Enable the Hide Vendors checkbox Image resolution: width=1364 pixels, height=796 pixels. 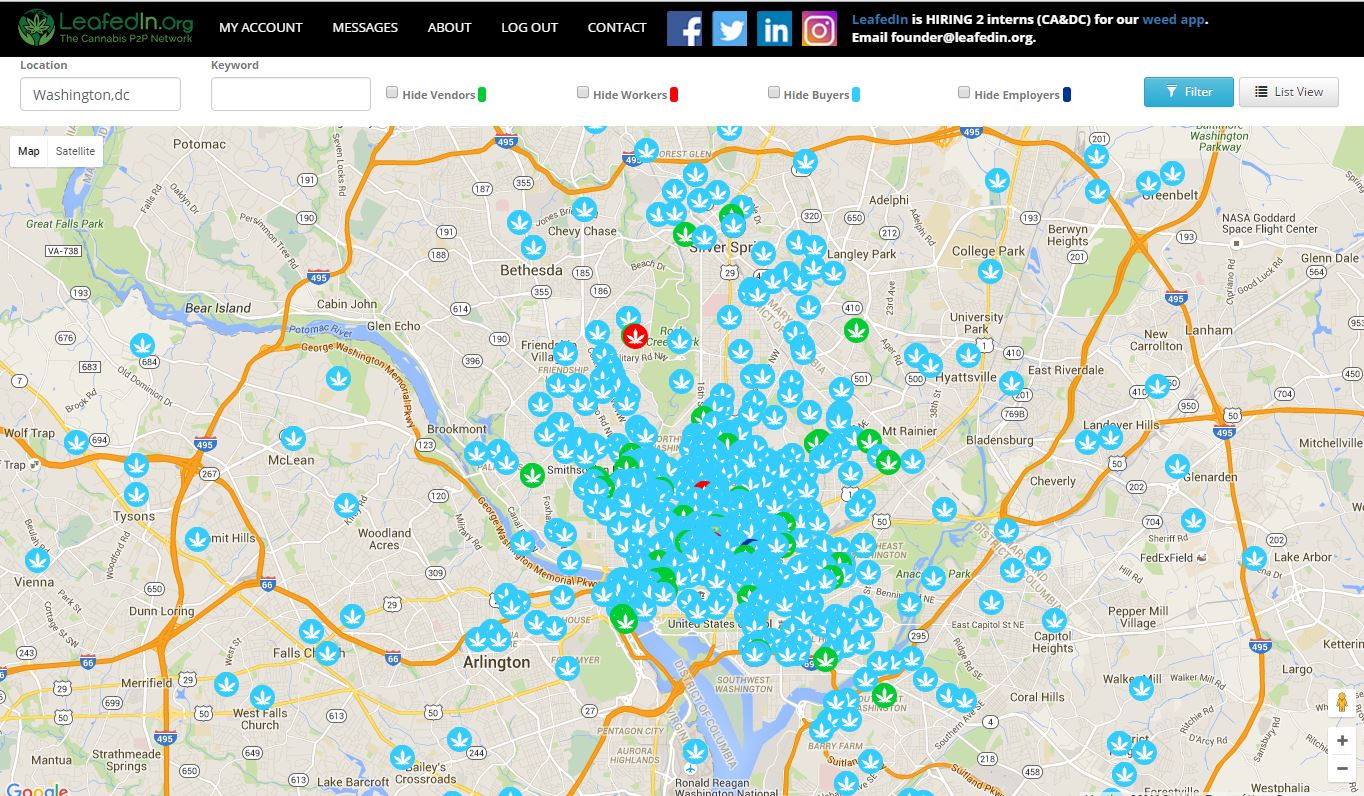point(392,91)
